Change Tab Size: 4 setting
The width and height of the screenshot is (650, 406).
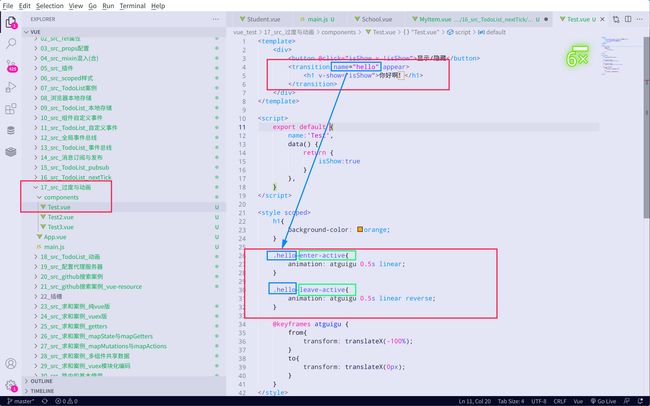tap(511, 401)
